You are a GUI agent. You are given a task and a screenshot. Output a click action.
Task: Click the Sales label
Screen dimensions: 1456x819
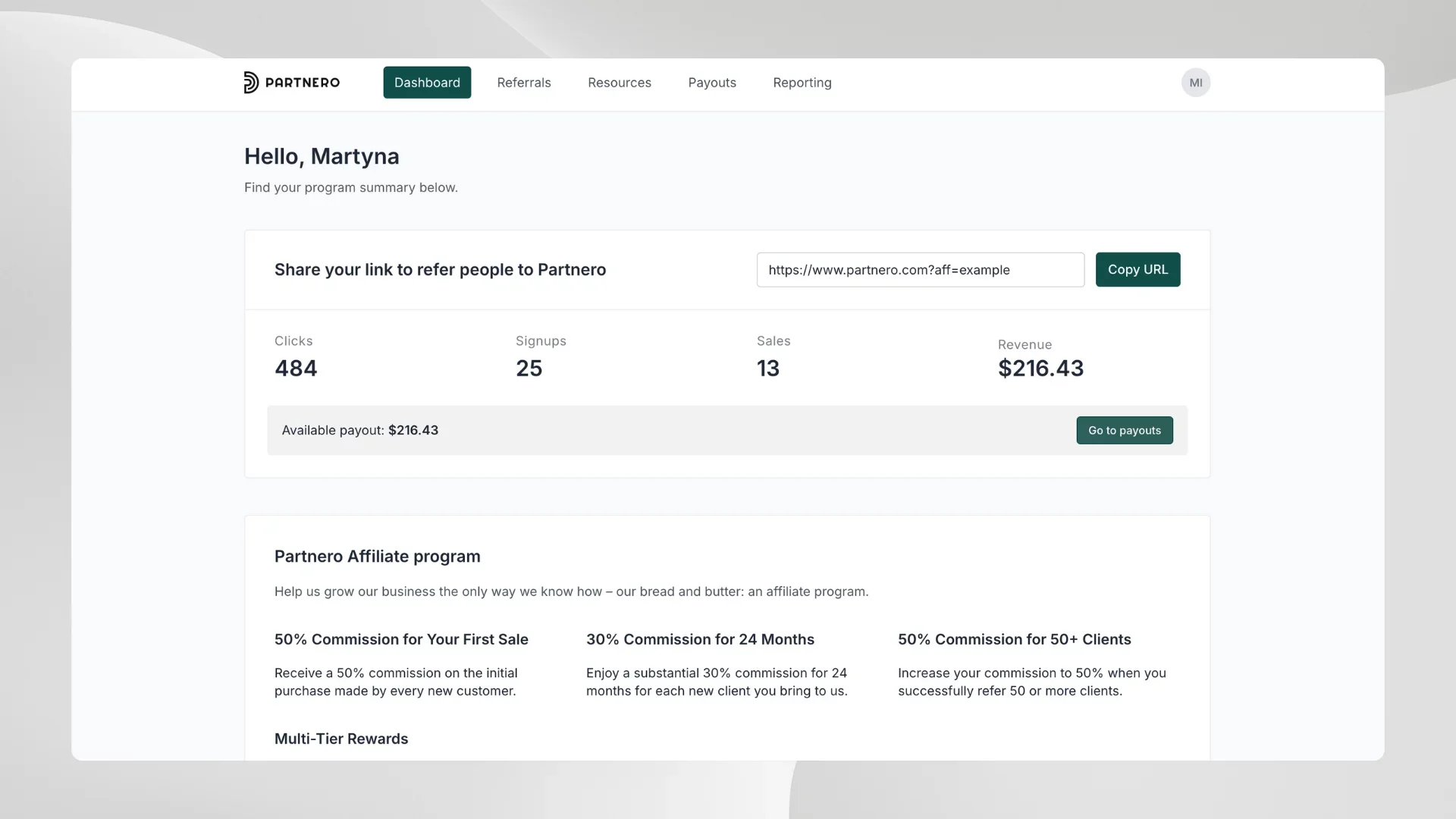773,341
